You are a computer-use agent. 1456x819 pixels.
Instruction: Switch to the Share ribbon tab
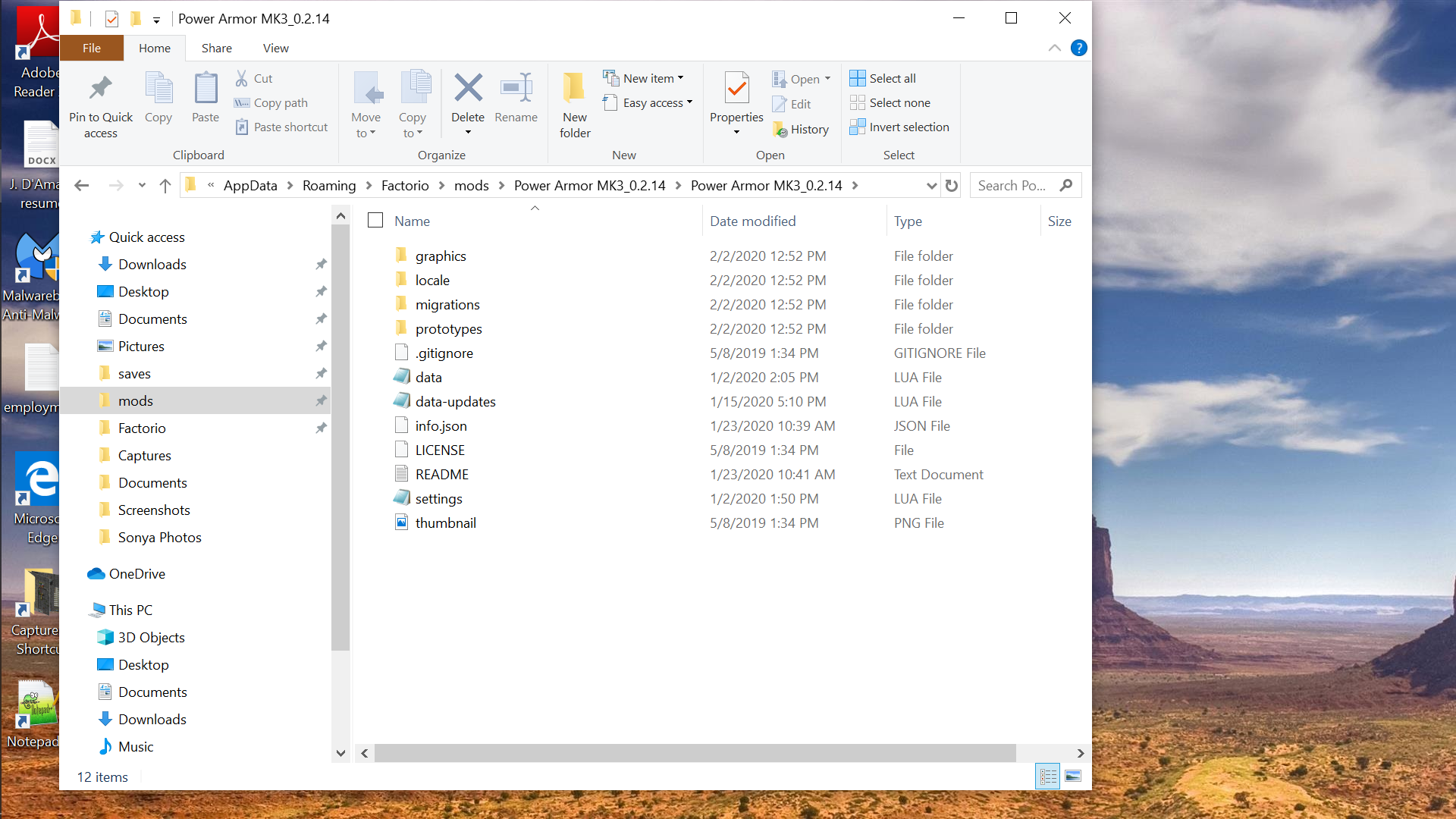point(217,48)
